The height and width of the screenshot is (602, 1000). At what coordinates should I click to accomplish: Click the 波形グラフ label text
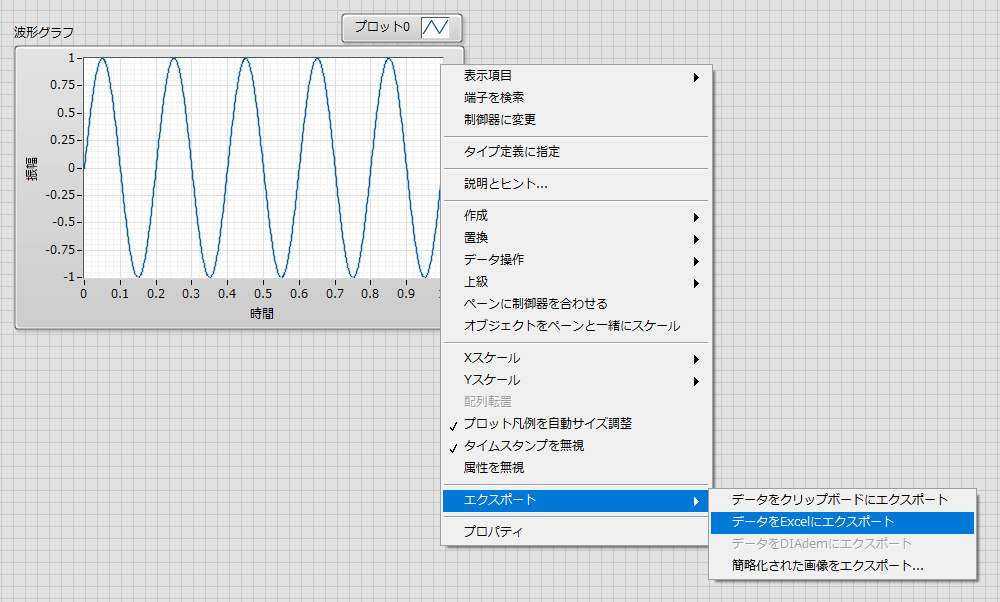(x=44, y=32)
